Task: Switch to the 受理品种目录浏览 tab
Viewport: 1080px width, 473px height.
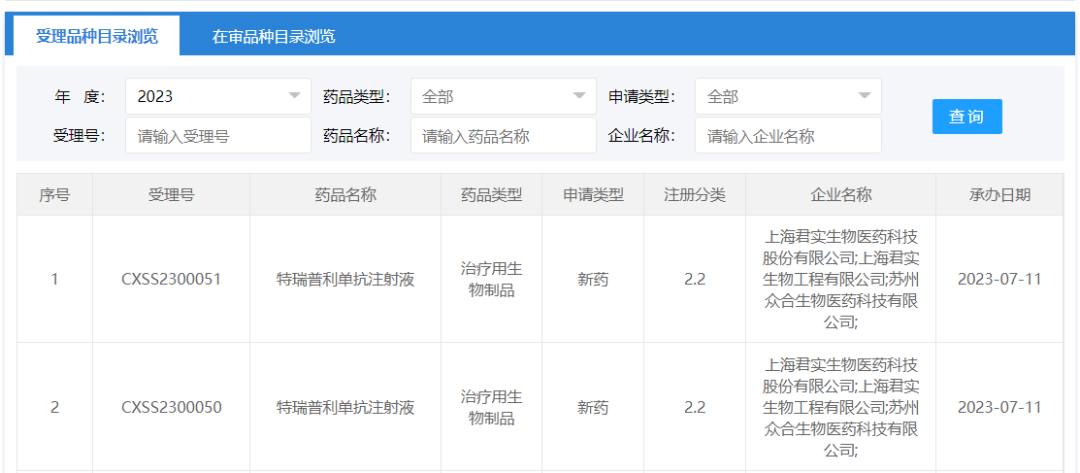Action: 97,37
